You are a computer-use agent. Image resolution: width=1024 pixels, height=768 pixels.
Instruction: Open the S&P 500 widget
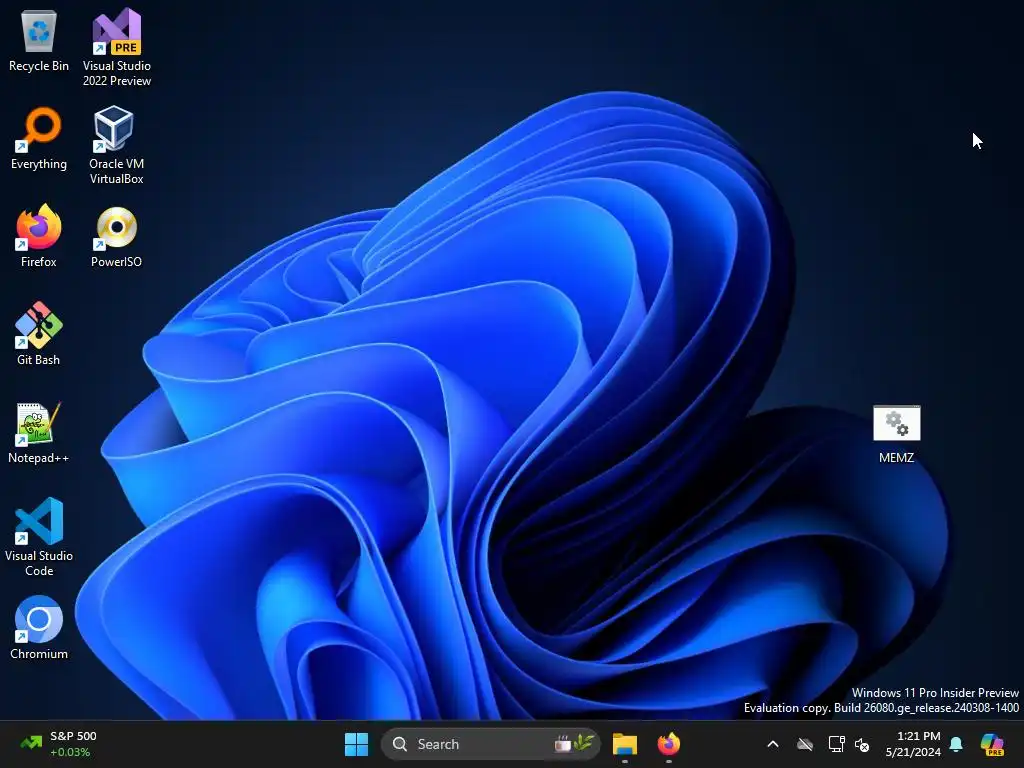coord(59,744)
